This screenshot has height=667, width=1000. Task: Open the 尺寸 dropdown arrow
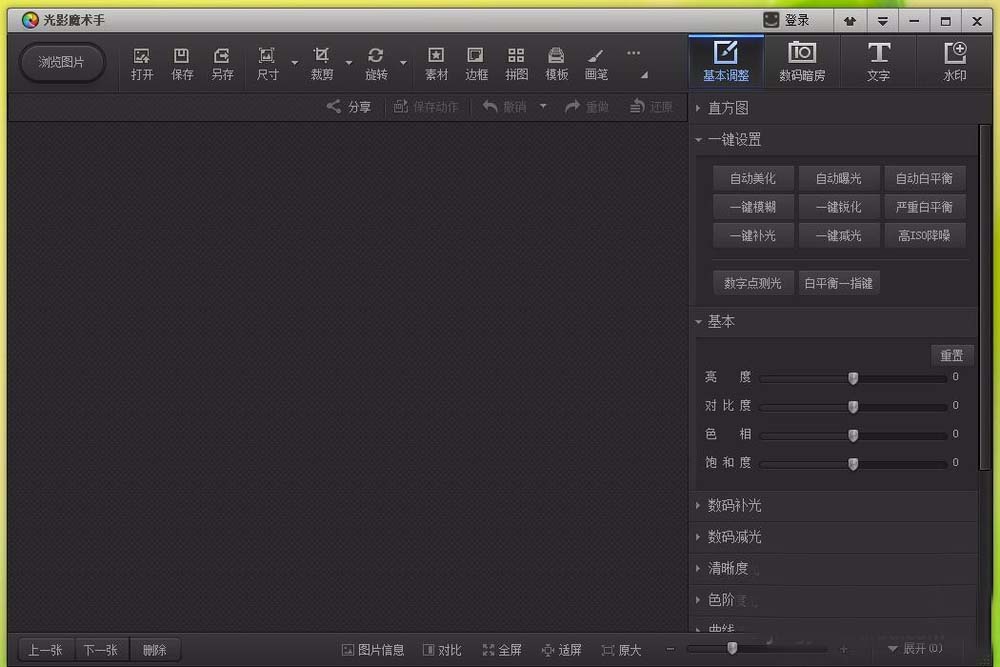coord(295,62)
